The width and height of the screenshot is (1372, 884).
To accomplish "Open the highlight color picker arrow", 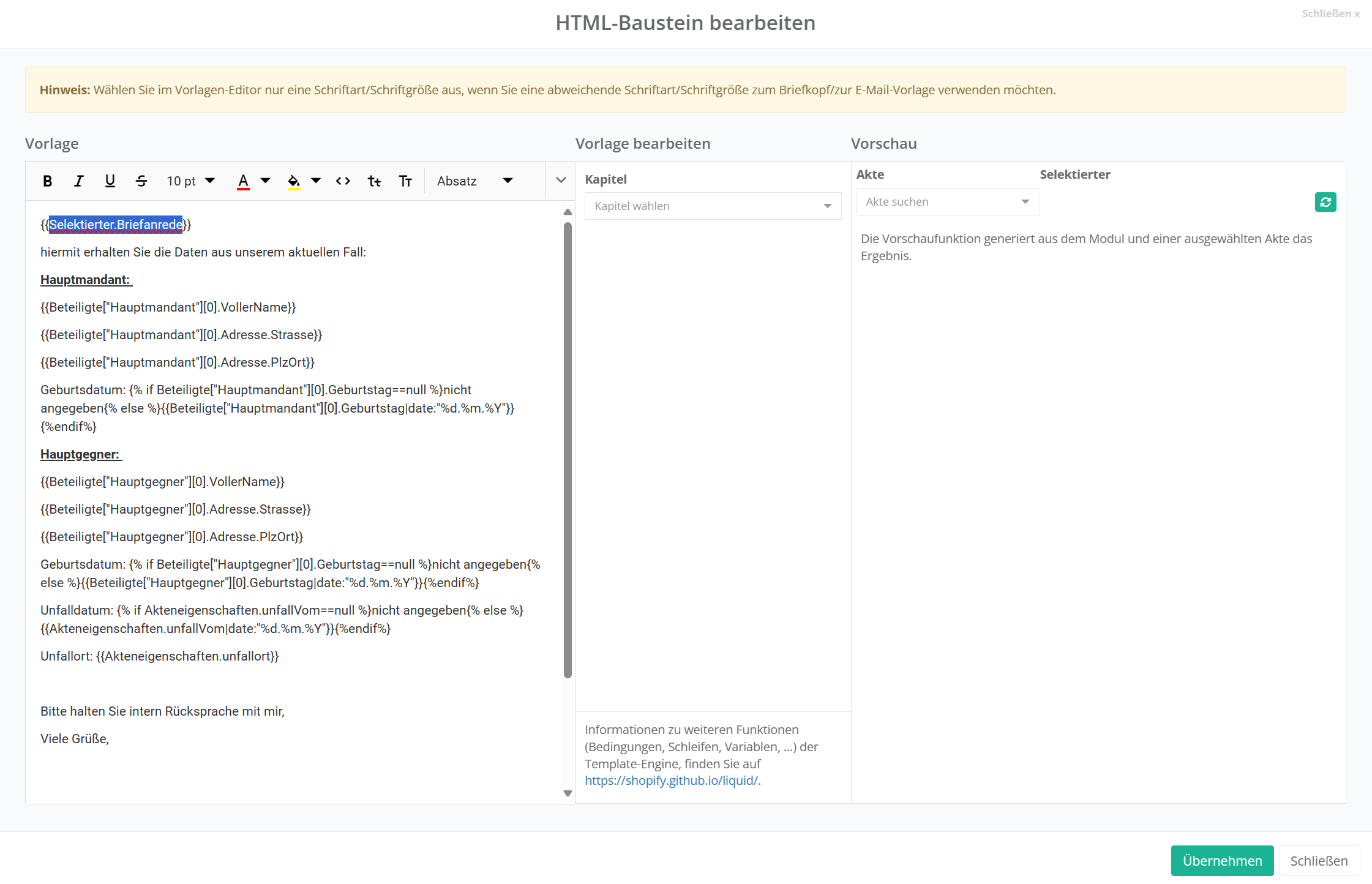I will (x=316, y=181).
